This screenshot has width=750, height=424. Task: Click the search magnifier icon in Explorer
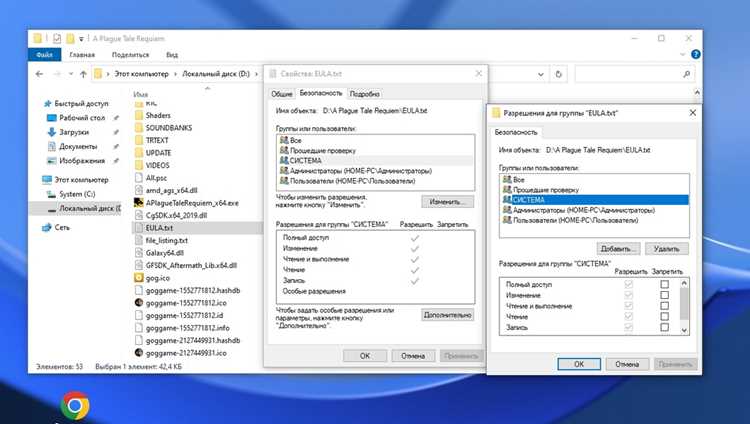tap(686, 74)
